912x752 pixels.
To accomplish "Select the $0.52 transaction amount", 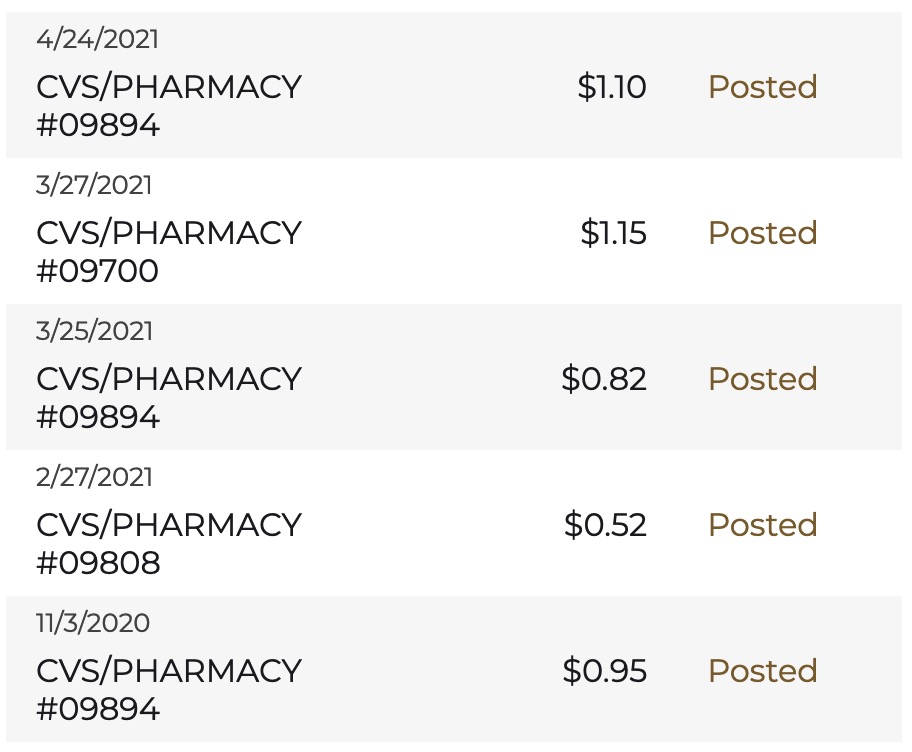I will (605, 525).
